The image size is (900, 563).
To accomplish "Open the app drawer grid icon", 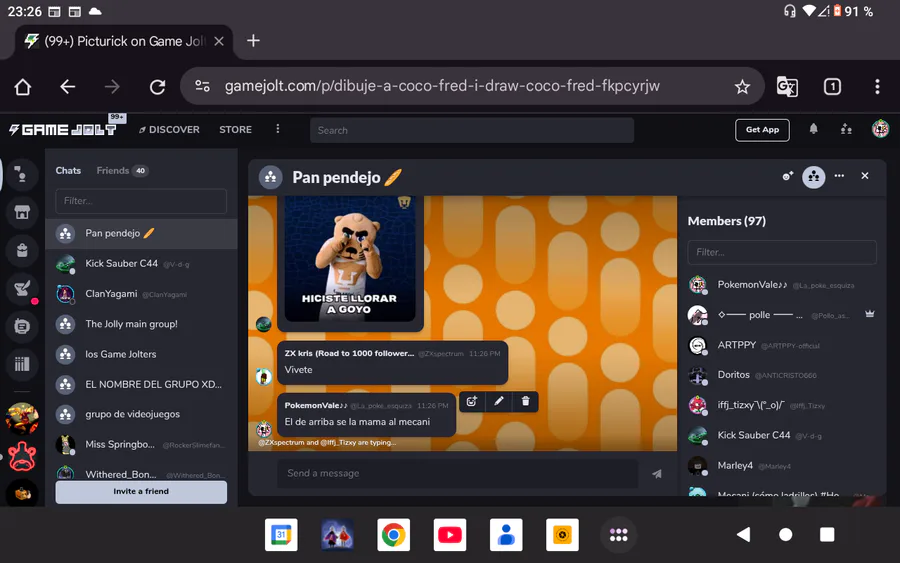I will tap(618, 535).
